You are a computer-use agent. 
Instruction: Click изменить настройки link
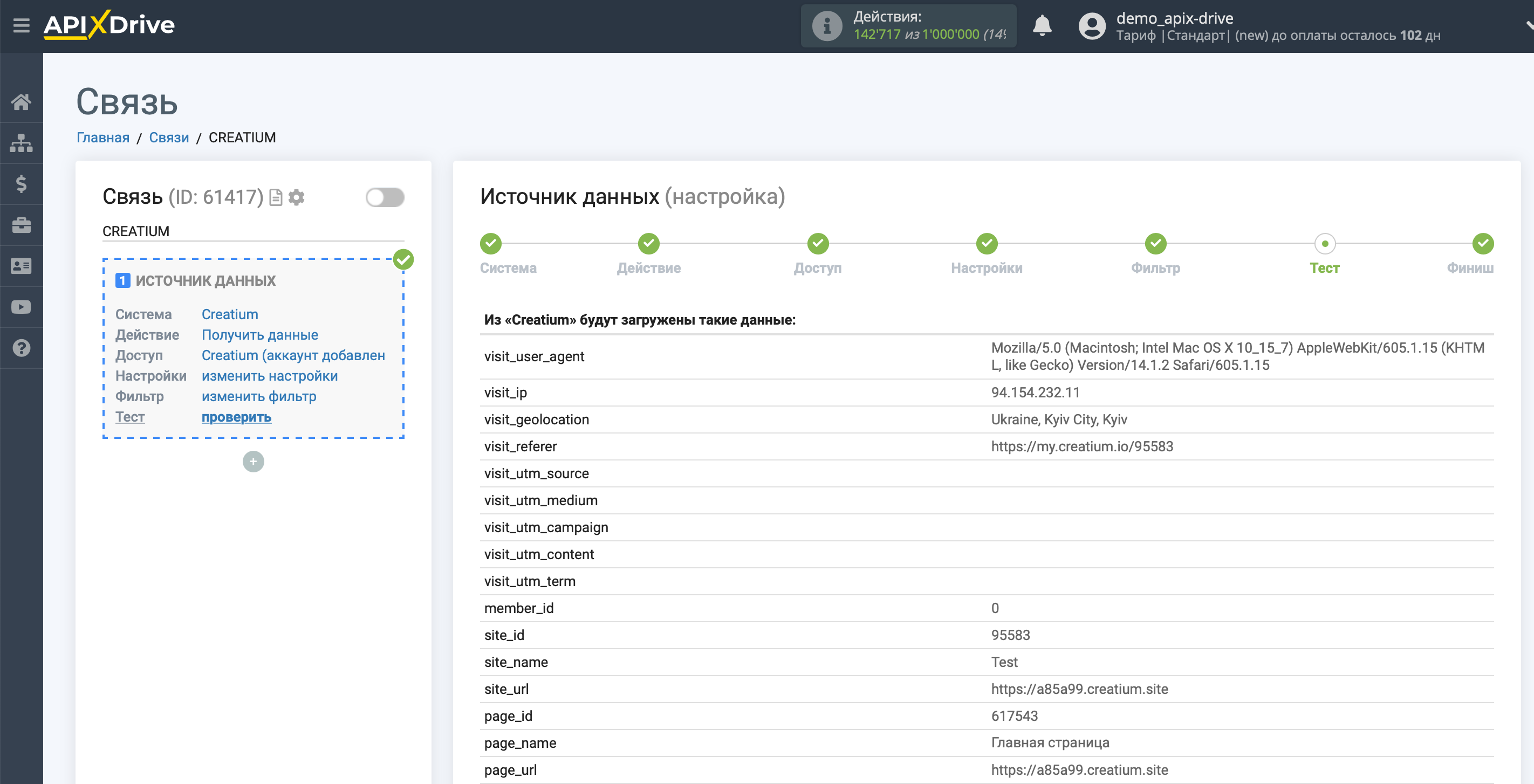[270, 376]
